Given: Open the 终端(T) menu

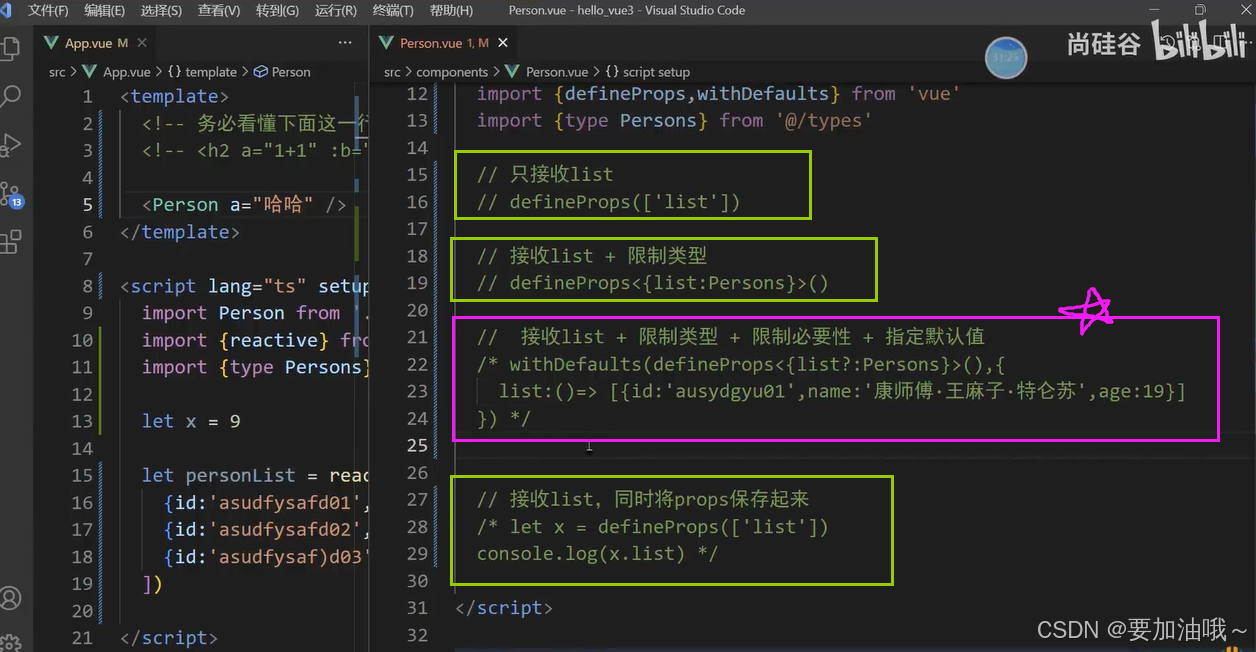Looking at the screenshot, I should point(393,10).
